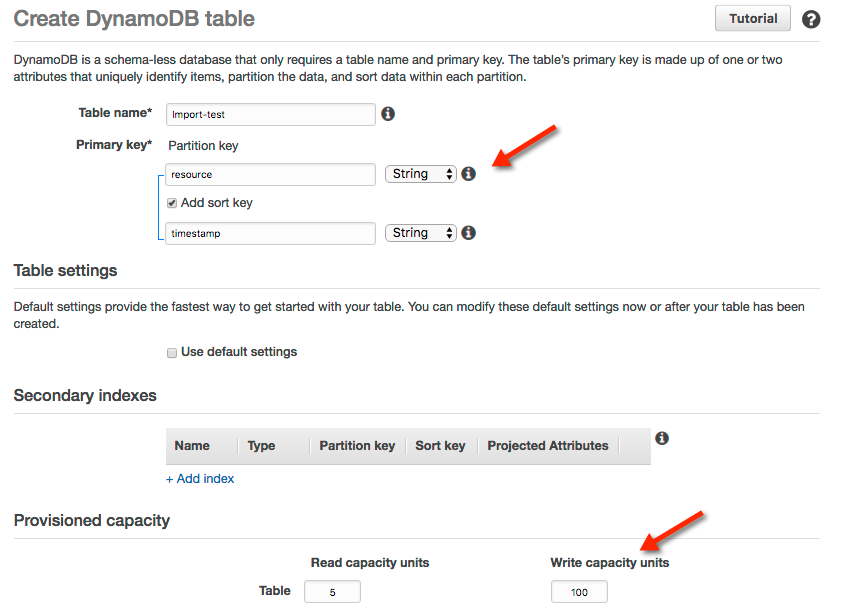Open the info tooltip next to Table name
The image size is (841, 613).
tap(388, 114)
